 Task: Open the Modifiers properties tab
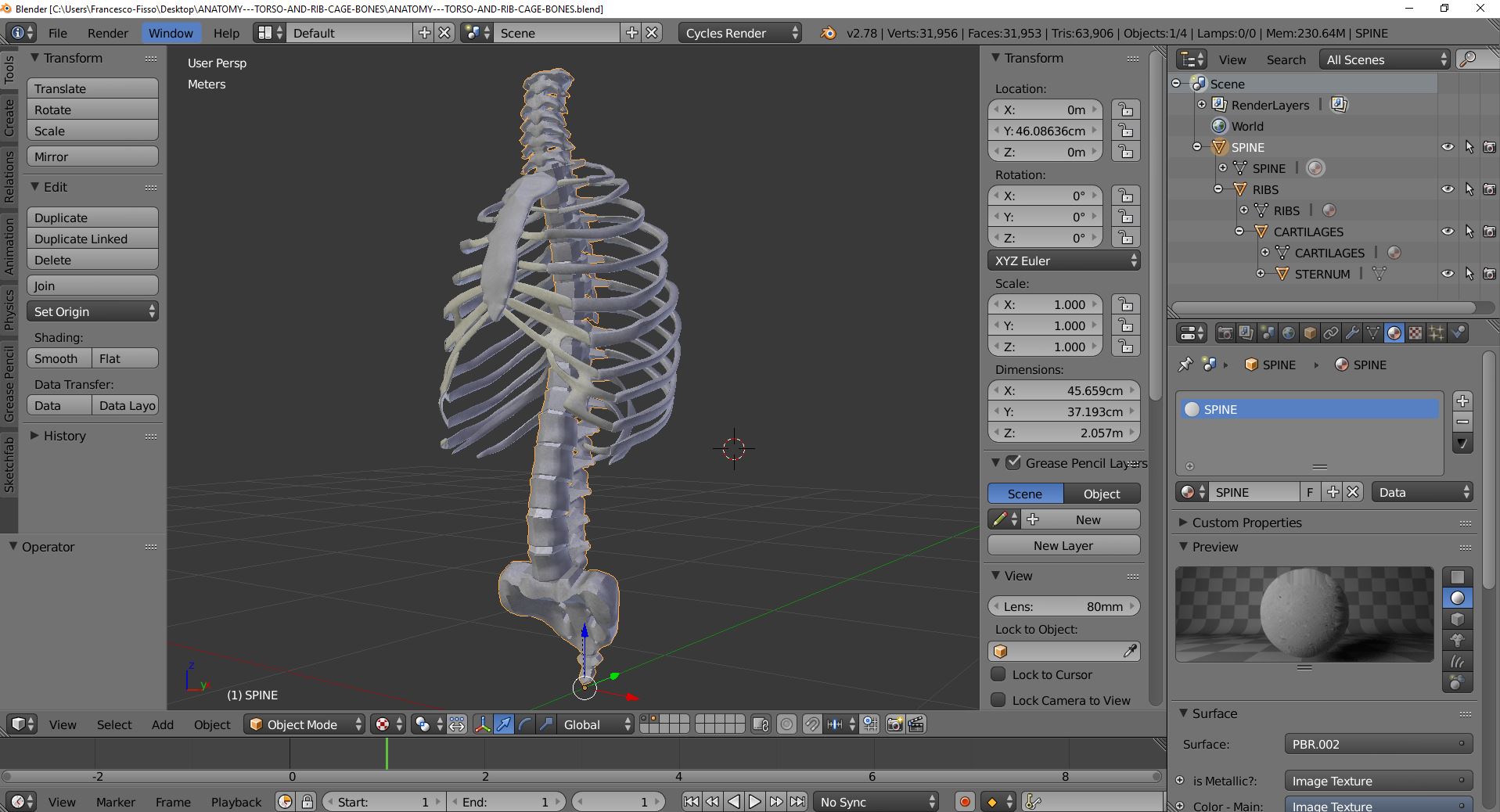1354,332
